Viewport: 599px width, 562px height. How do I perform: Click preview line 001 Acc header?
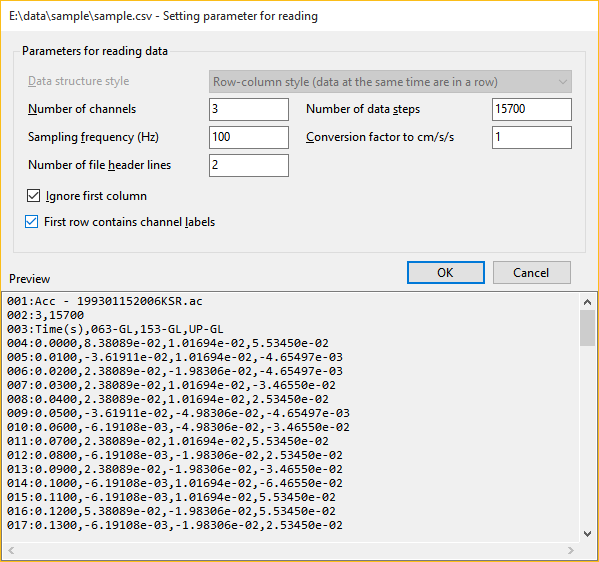(105, 301)
